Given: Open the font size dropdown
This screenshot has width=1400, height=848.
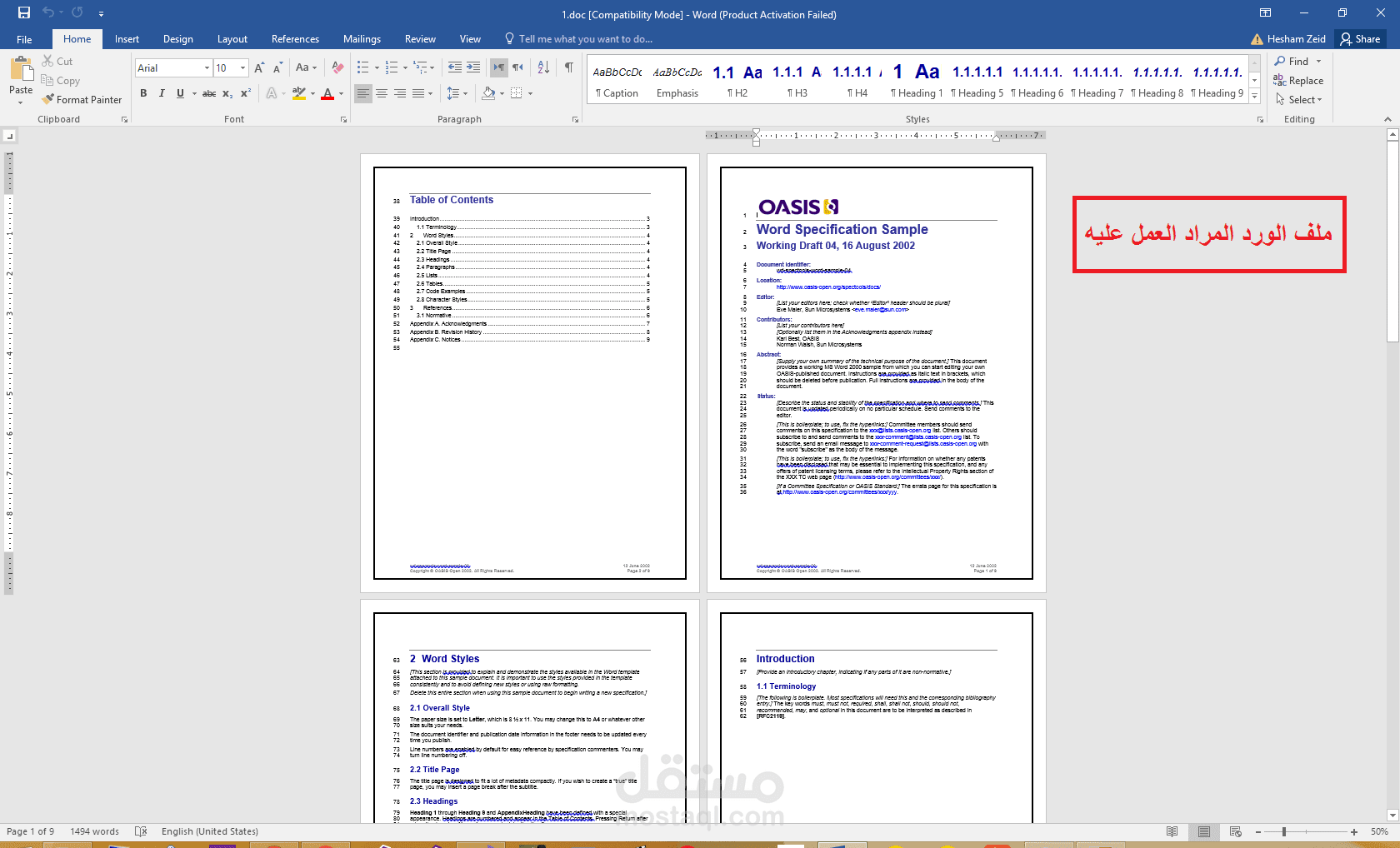Looking at the screenshot, I should [243, 68].
